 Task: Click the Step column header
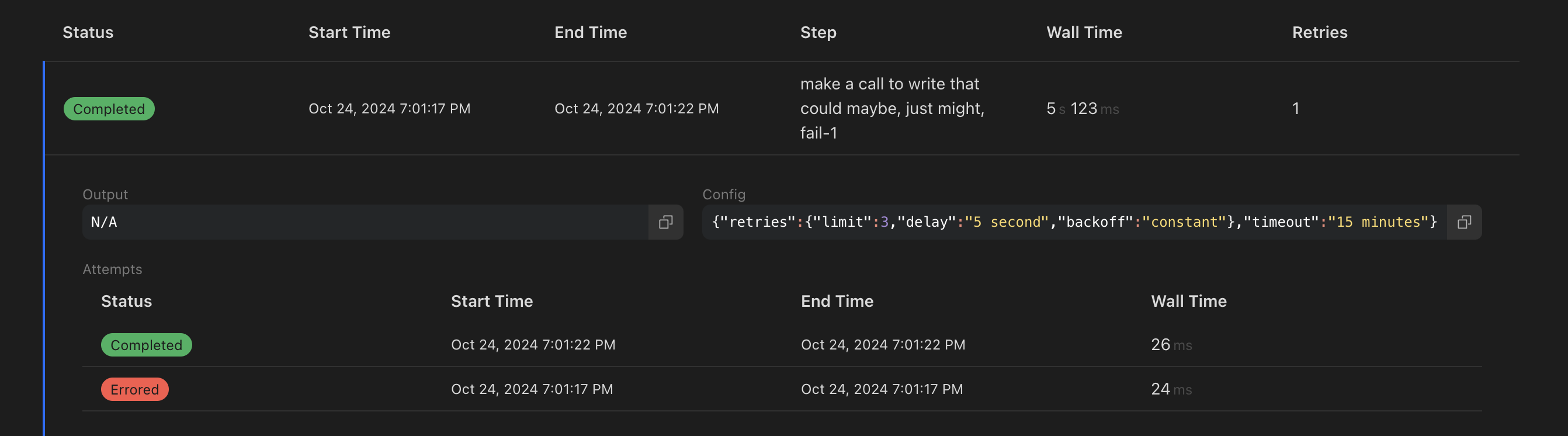coord(818,32)
